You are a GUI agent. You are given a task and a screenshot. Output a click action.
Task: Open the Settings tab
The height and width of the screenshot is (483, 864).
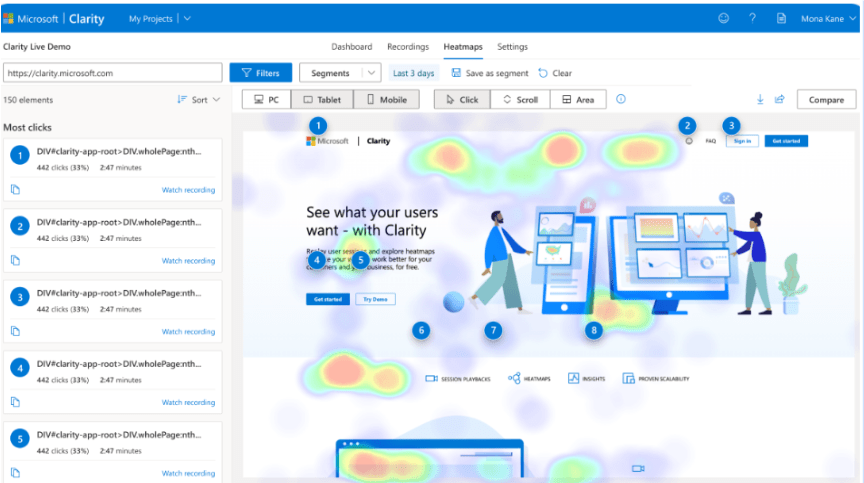[512, 47]
